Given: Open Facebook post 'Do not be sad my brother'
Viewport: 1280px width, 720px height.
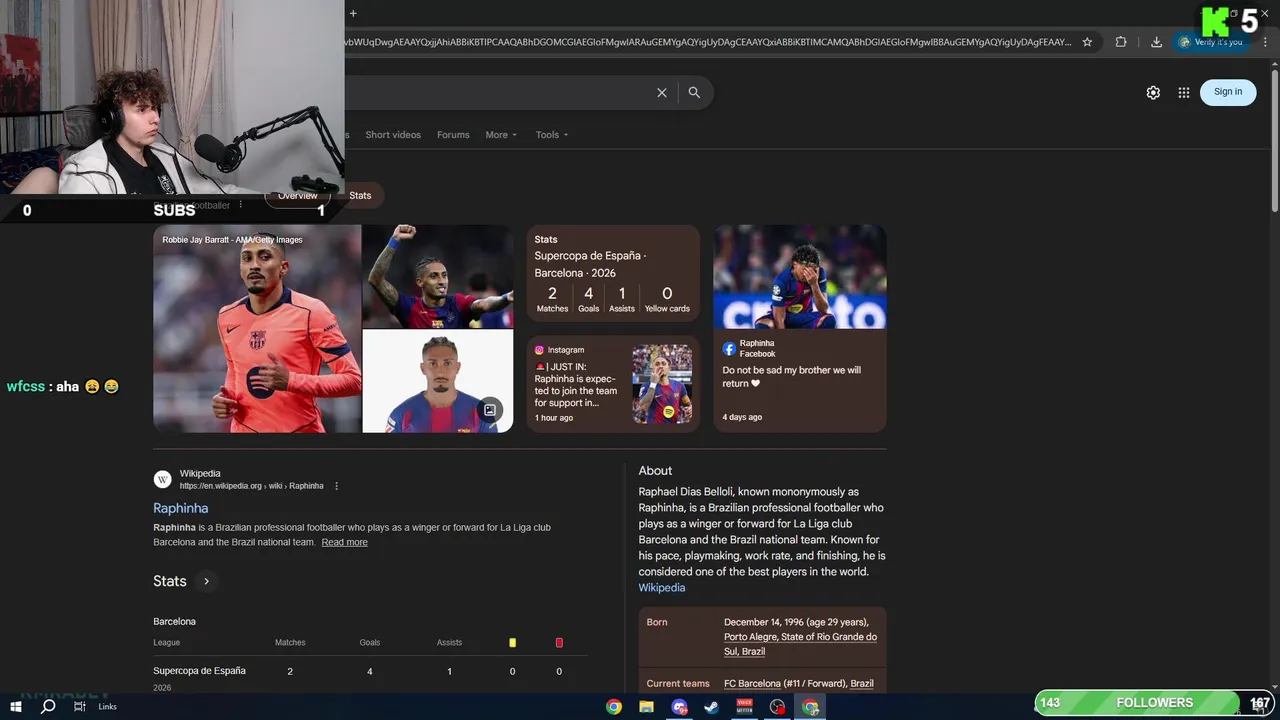Looking at the screenshot, I should [791, 376].
